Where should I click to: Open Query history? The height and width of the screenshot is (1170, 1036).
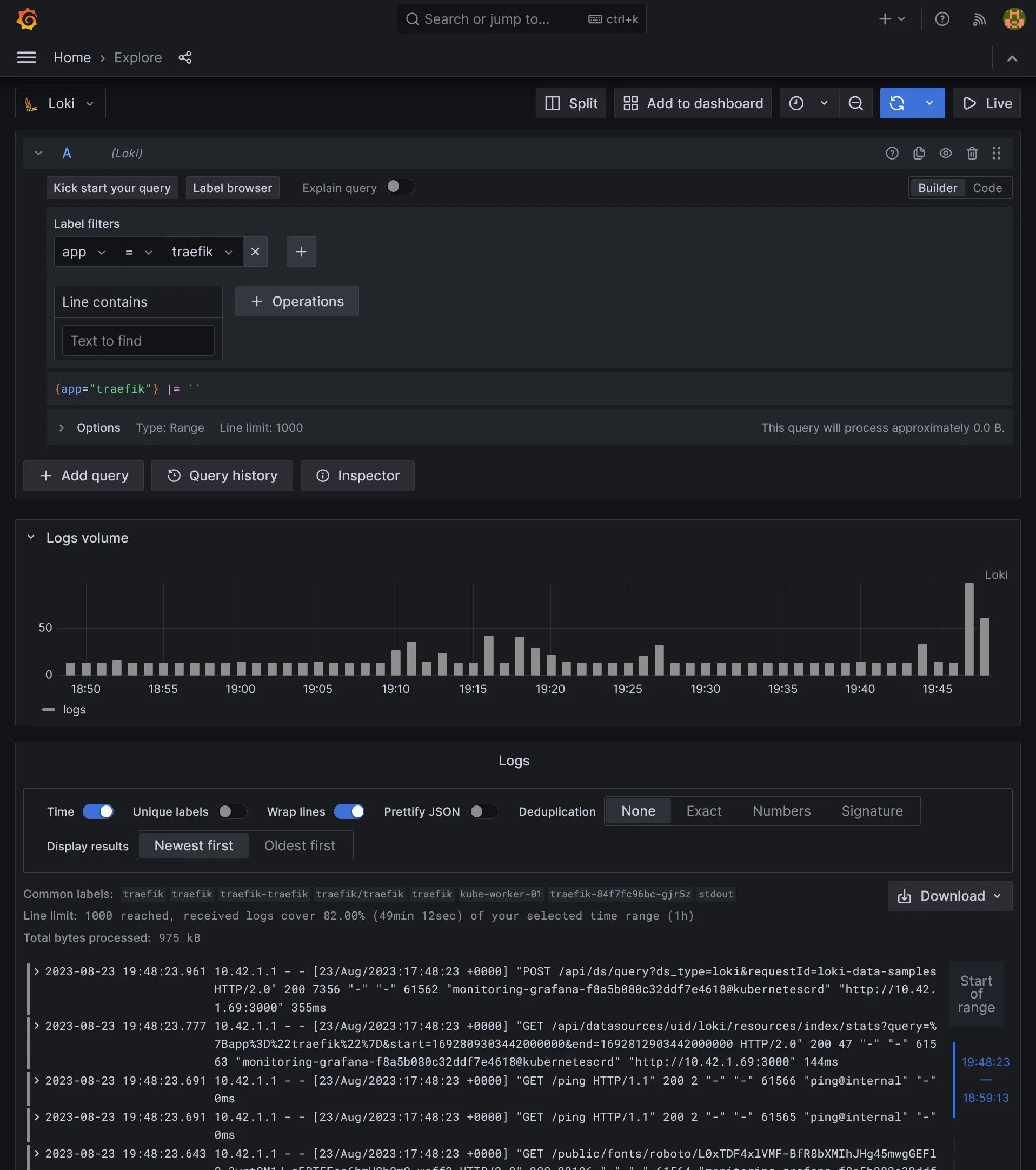222,475
